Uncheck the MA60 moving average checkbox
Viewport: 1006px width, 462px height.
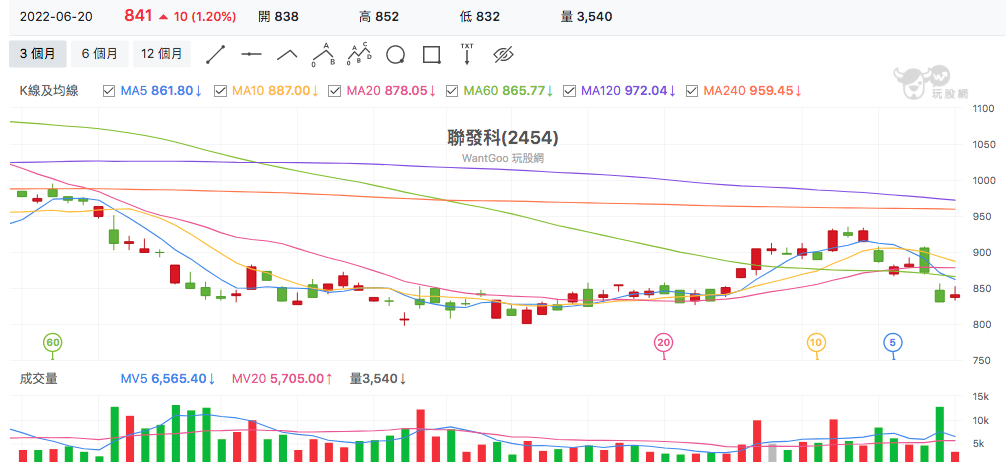tap(452, 91)
